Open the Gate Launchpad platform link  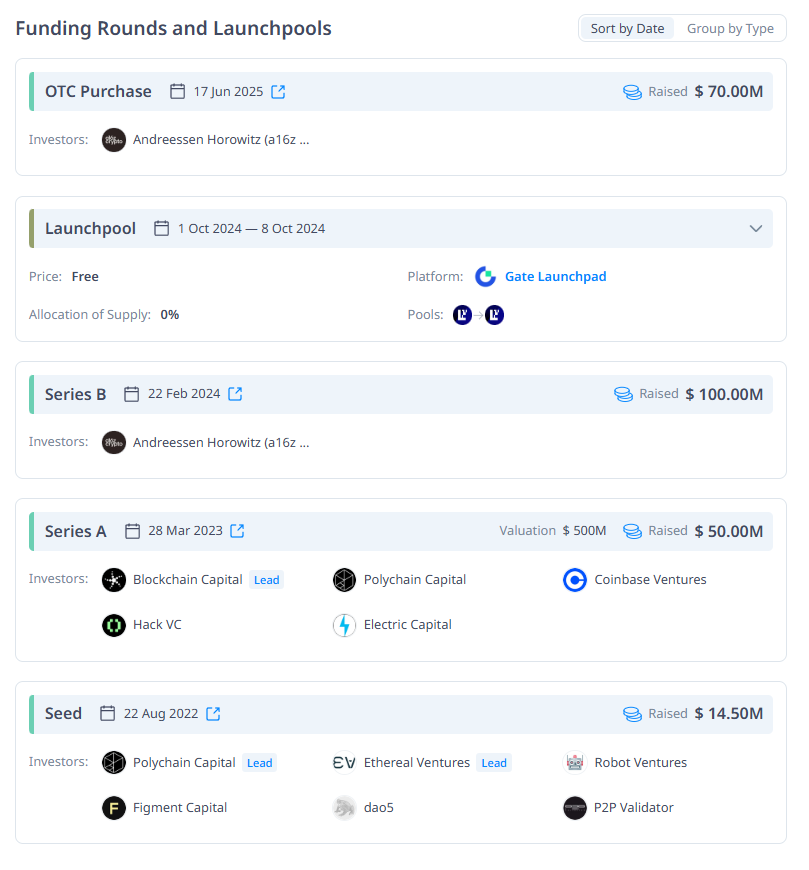(x=555, y=277)
